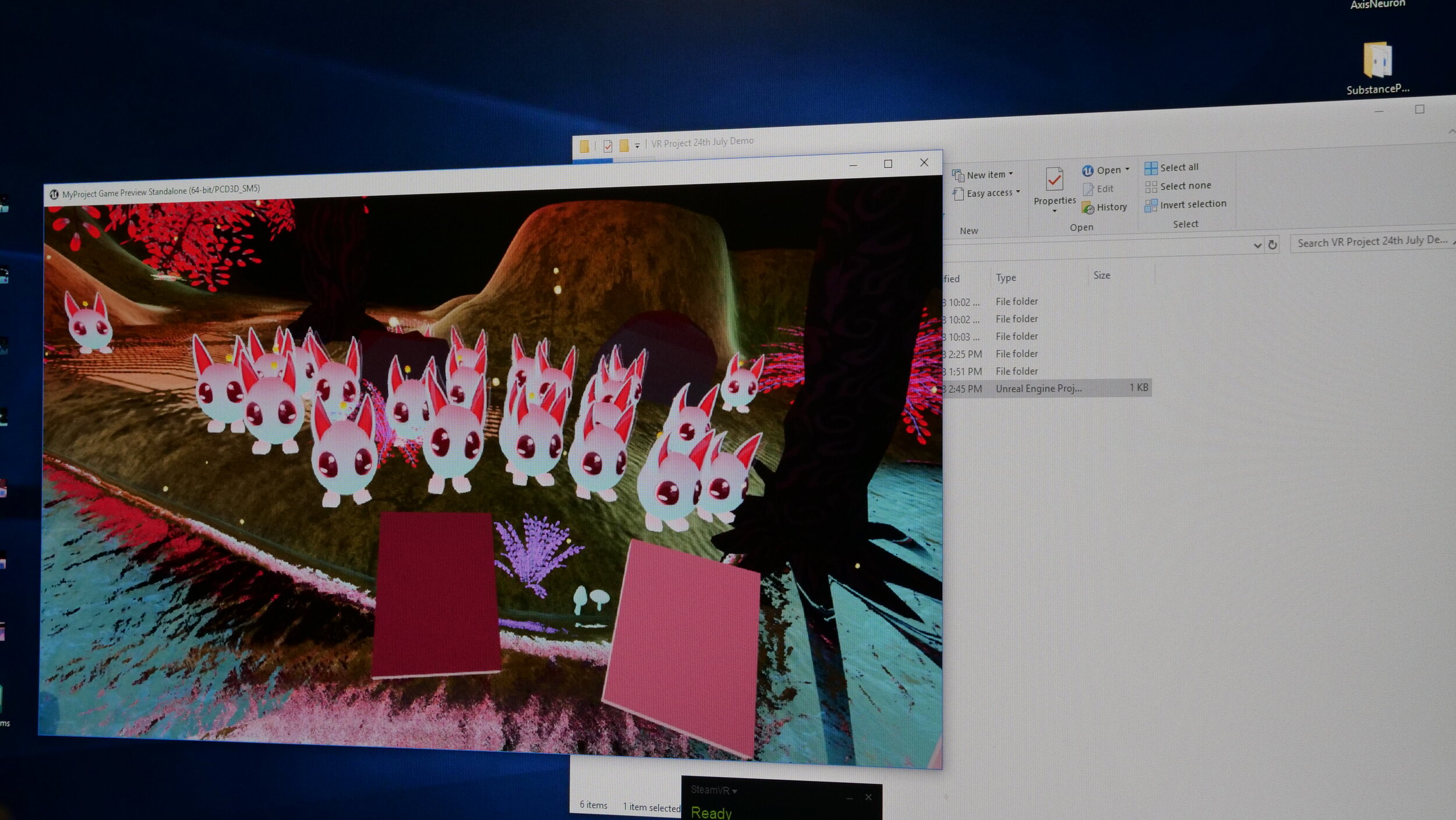Collapse the File Explorer ribbon chevron
The image size is (1456, 820).
coord(1451,132)
